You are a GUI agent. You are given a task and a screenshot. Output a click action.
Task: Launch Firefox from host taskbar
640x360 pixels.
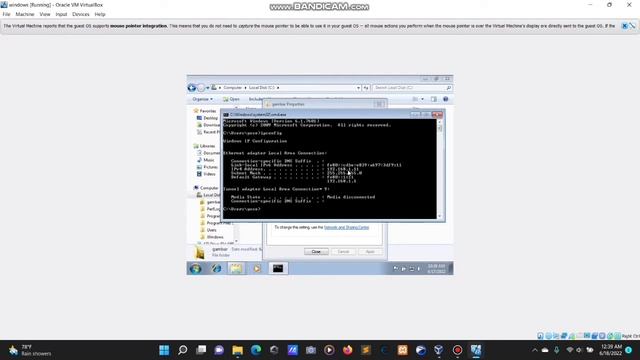(348, 350)
